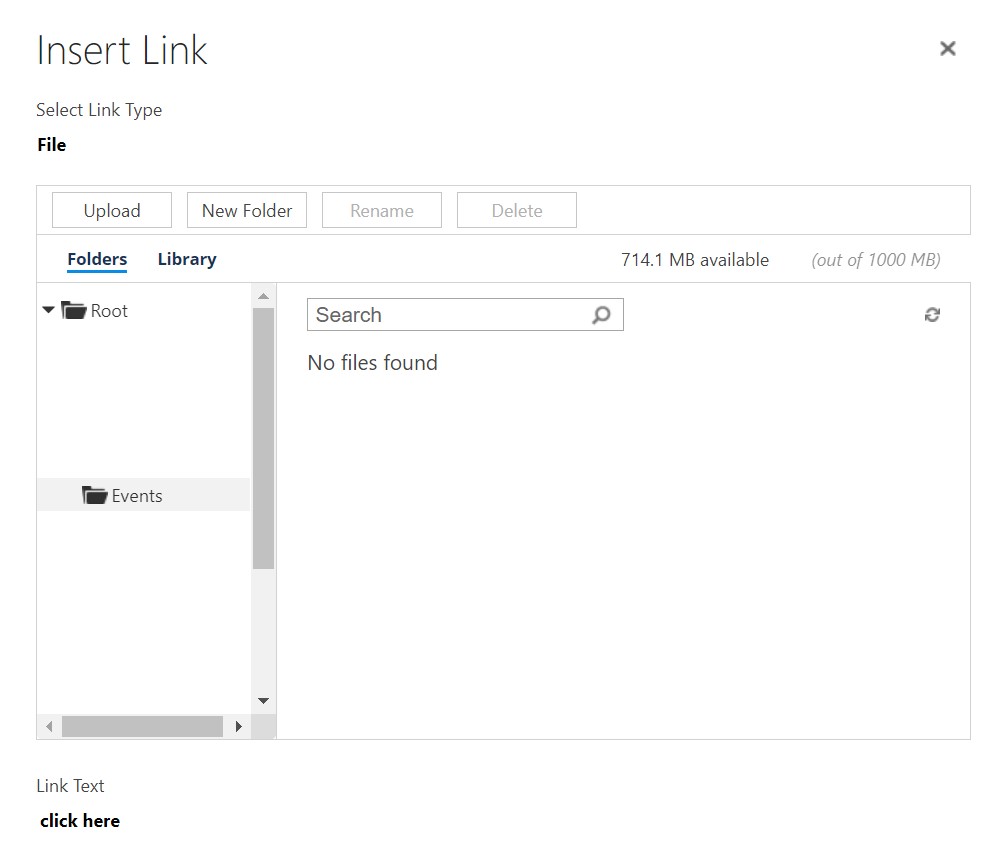Collapse the Root folder tree arrow
Screen dimensions: 1007x848
point(48,310)
